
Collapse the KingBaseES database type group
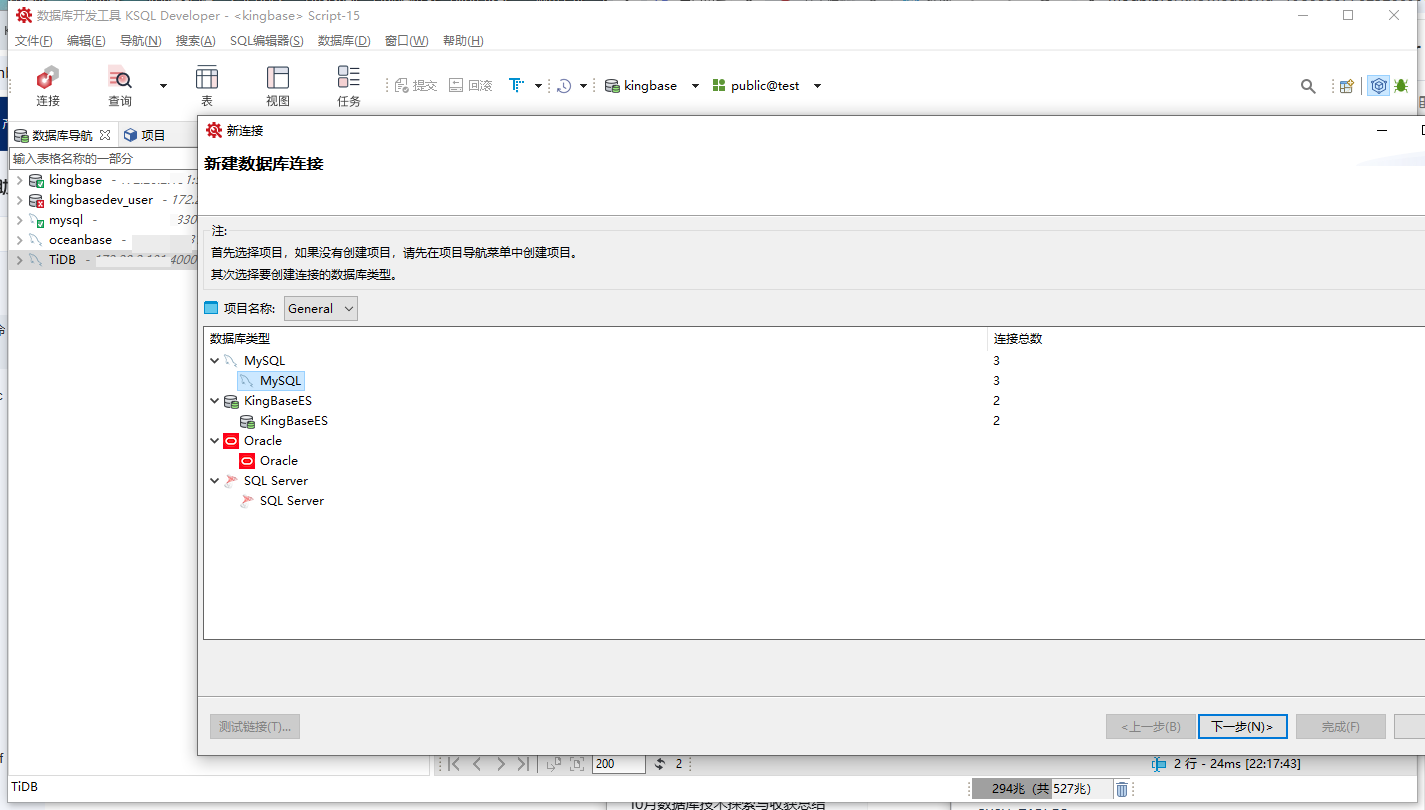pos(215,401)
